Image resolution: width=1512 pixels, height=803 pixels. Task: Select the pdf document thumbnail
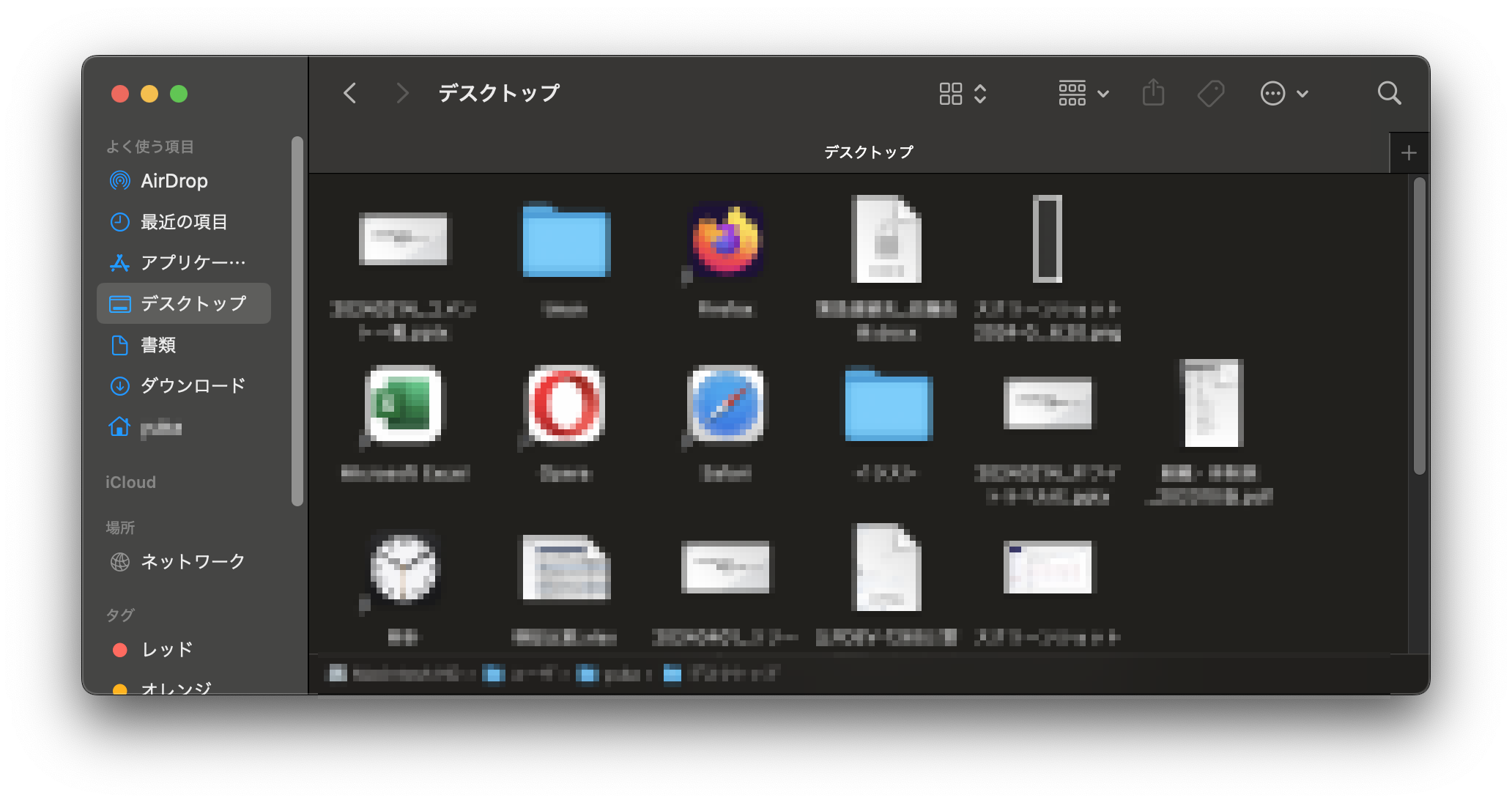coord(1213,403)
